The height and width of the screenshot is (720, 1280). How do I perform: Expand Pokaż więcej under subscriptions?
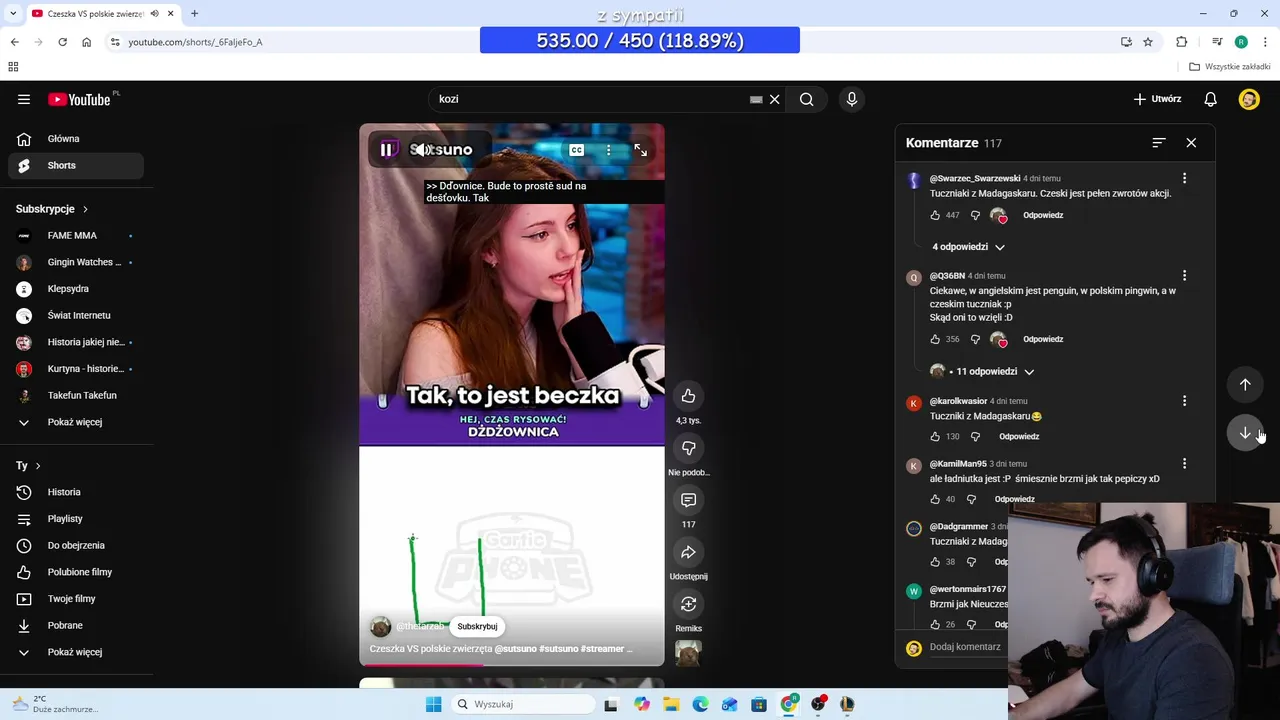[76, 422]
